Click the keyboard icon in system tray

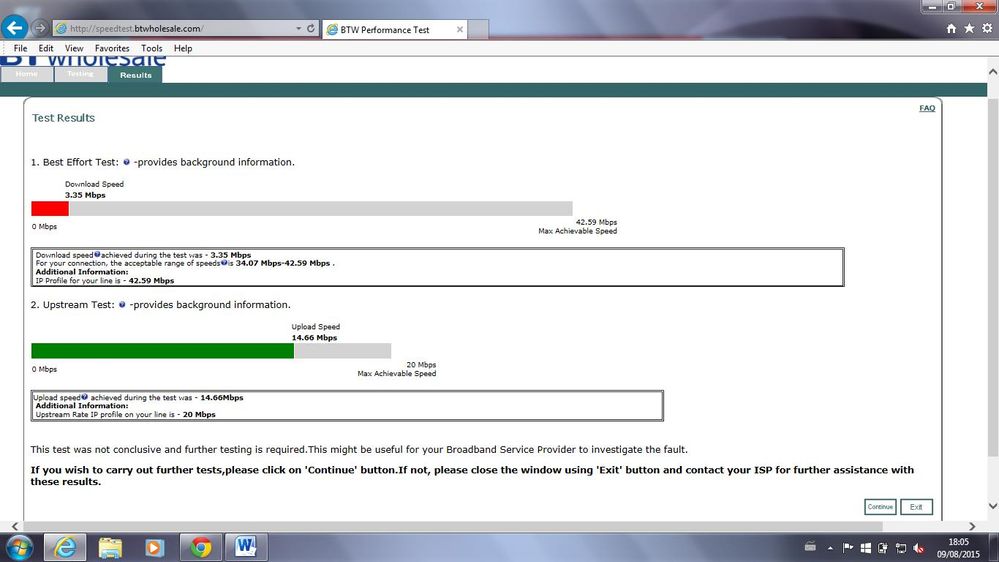(810, 547)
